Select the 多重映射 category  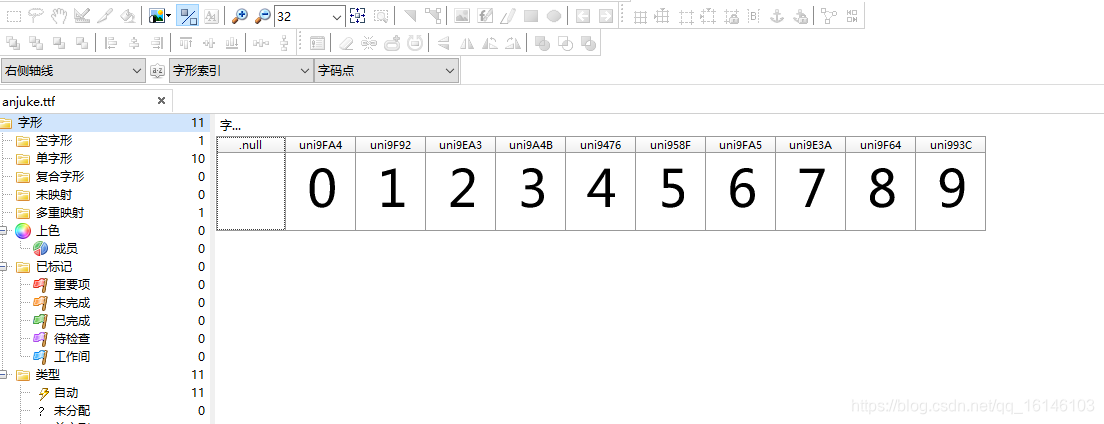[x=60, y=213]
